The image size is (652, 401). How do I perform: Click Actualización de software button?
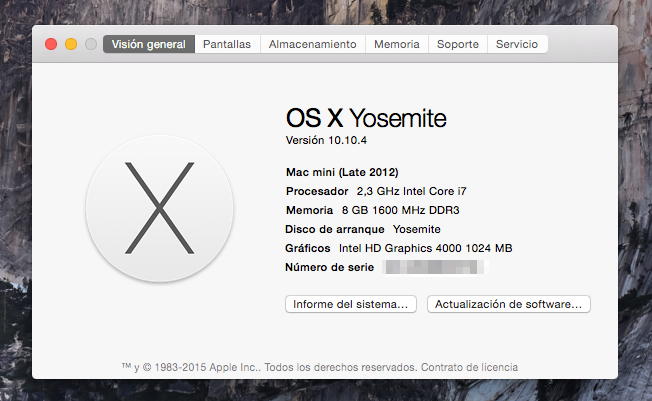click(508, 304)
